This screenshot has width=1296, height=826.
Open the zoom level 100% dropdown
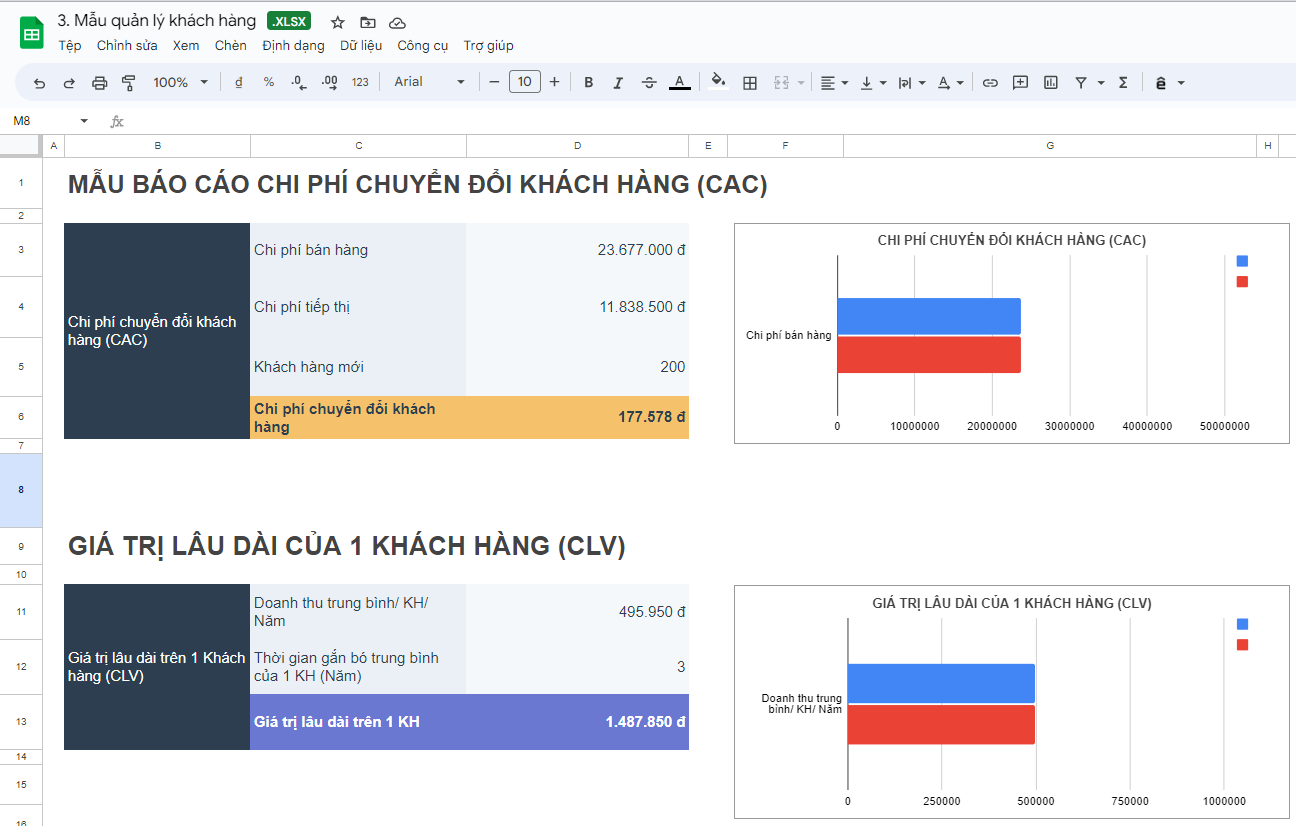coord(181,82)
